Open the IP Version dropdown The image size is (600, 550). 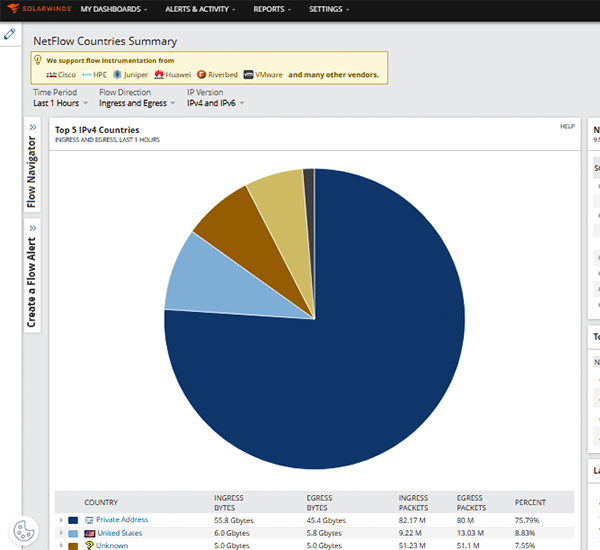point(215,103)
